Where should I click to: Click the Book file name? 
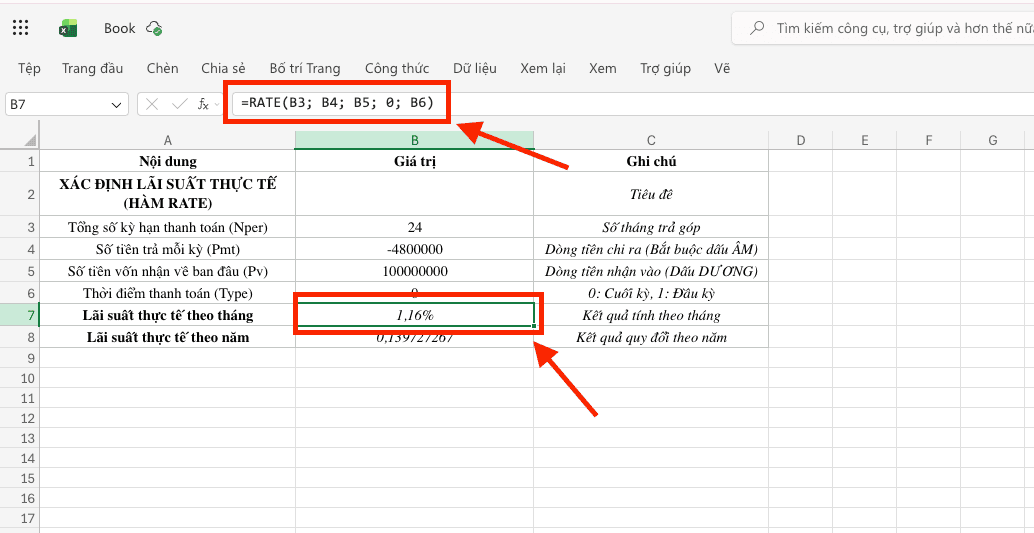tap(119, 28)
